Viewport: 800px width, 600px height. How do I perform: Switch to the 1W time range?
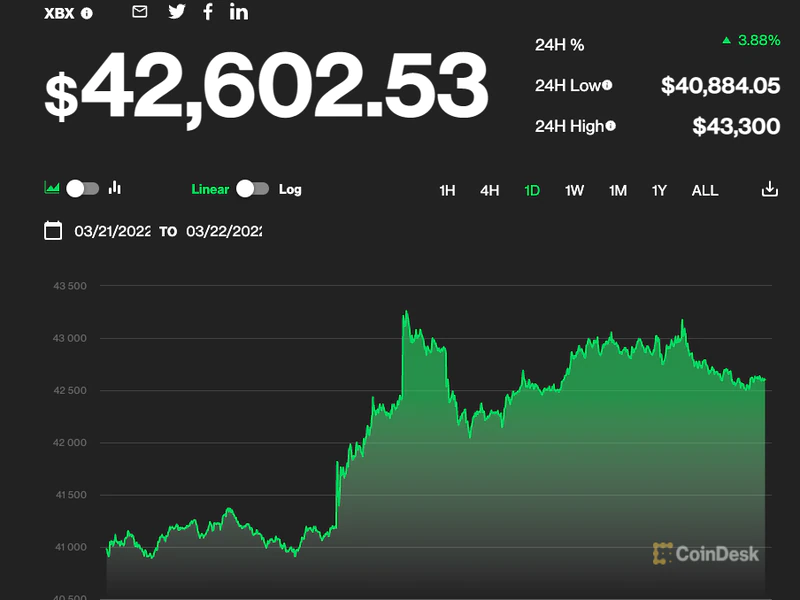[574, 190]
